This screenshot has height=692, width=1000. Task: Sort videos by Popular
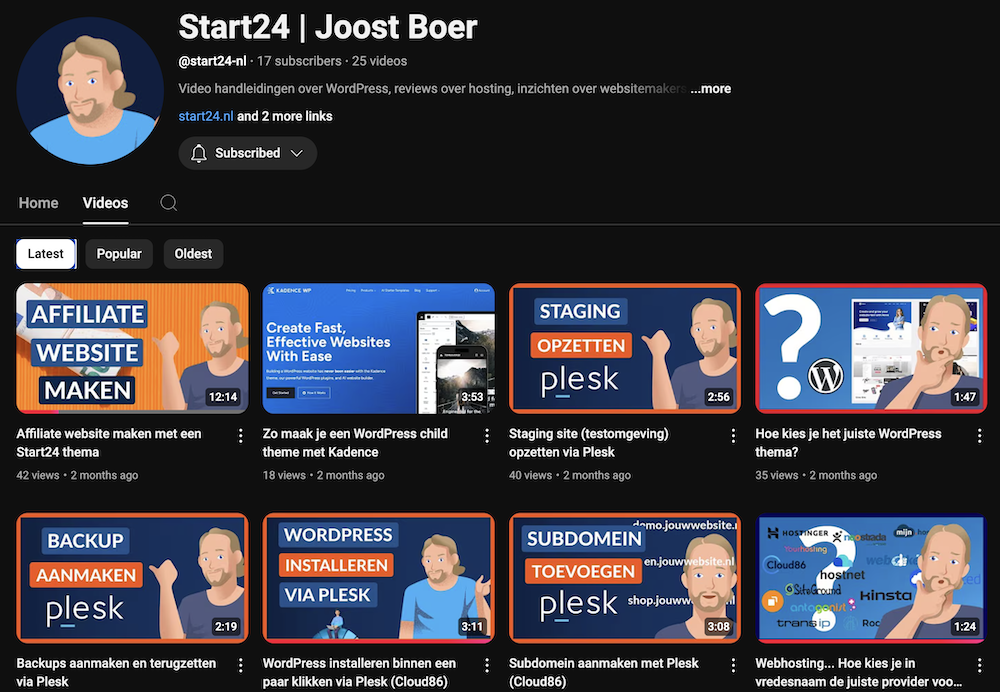pyautogui.click(x=119, y=254)
